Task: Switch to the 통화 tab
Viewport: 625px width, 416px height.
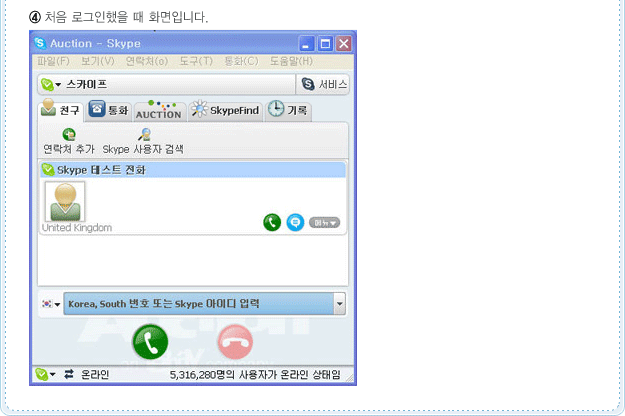Action: point(108,110)
